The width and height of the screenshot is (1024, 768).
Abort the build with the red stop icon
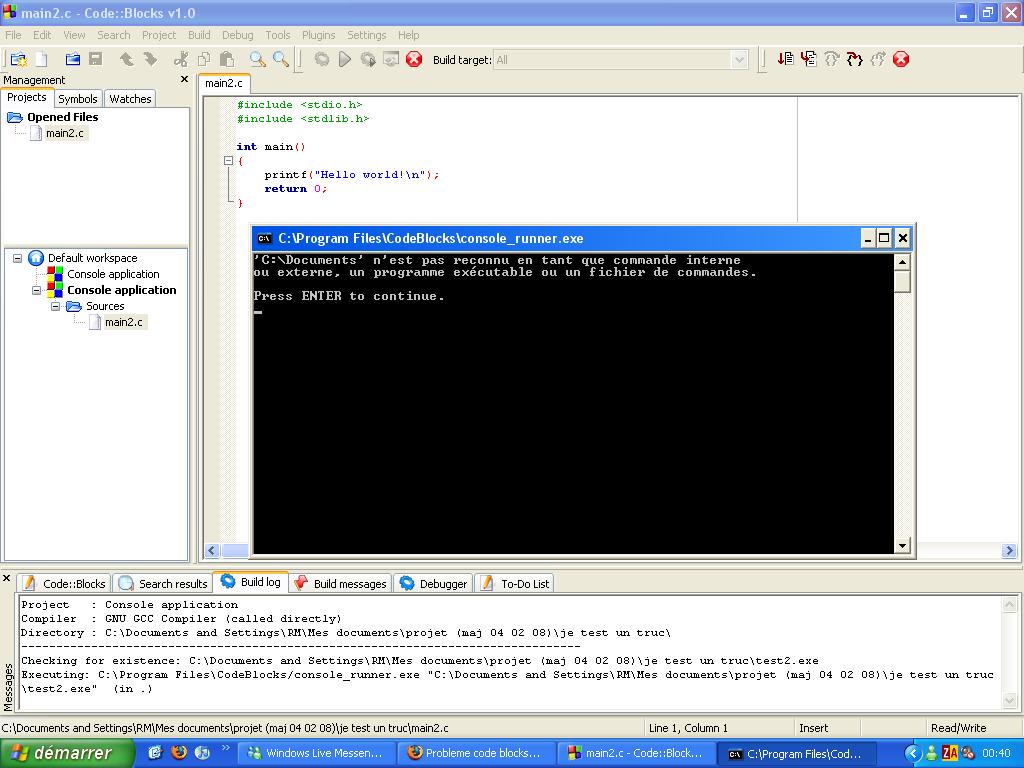point(413,59)
